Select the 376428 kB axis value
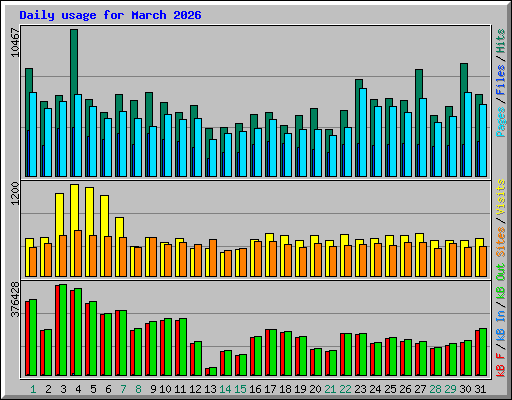Viewport: 512px width, 400px height. pos(15,299)
